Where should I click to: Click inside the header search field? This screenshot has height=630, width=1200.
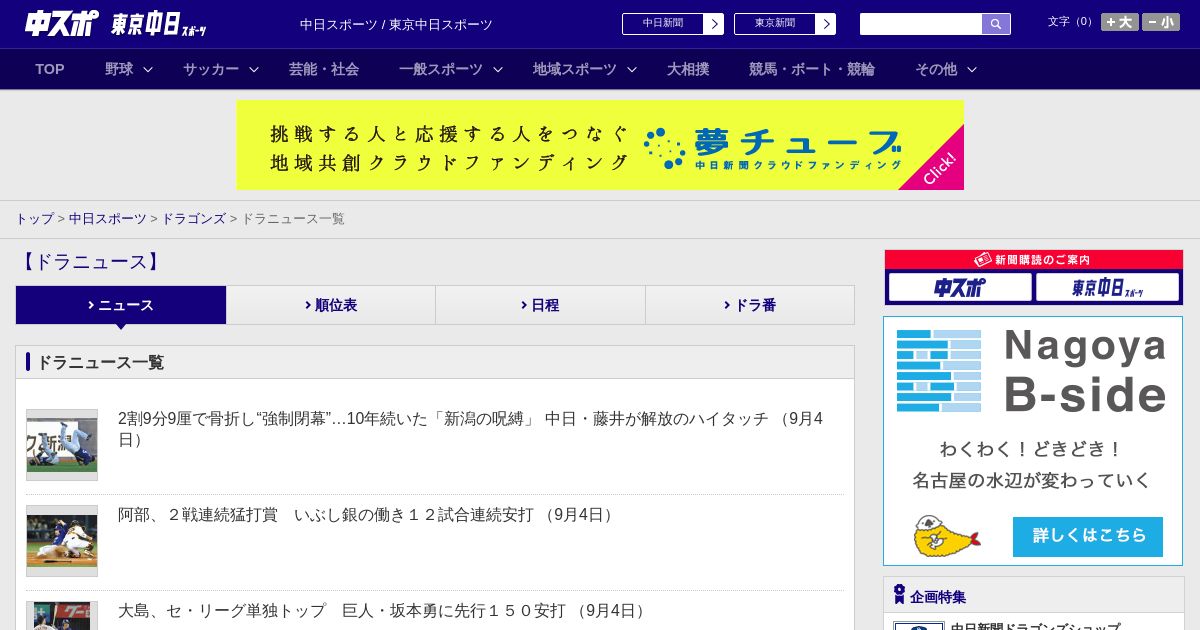[921, 24]
